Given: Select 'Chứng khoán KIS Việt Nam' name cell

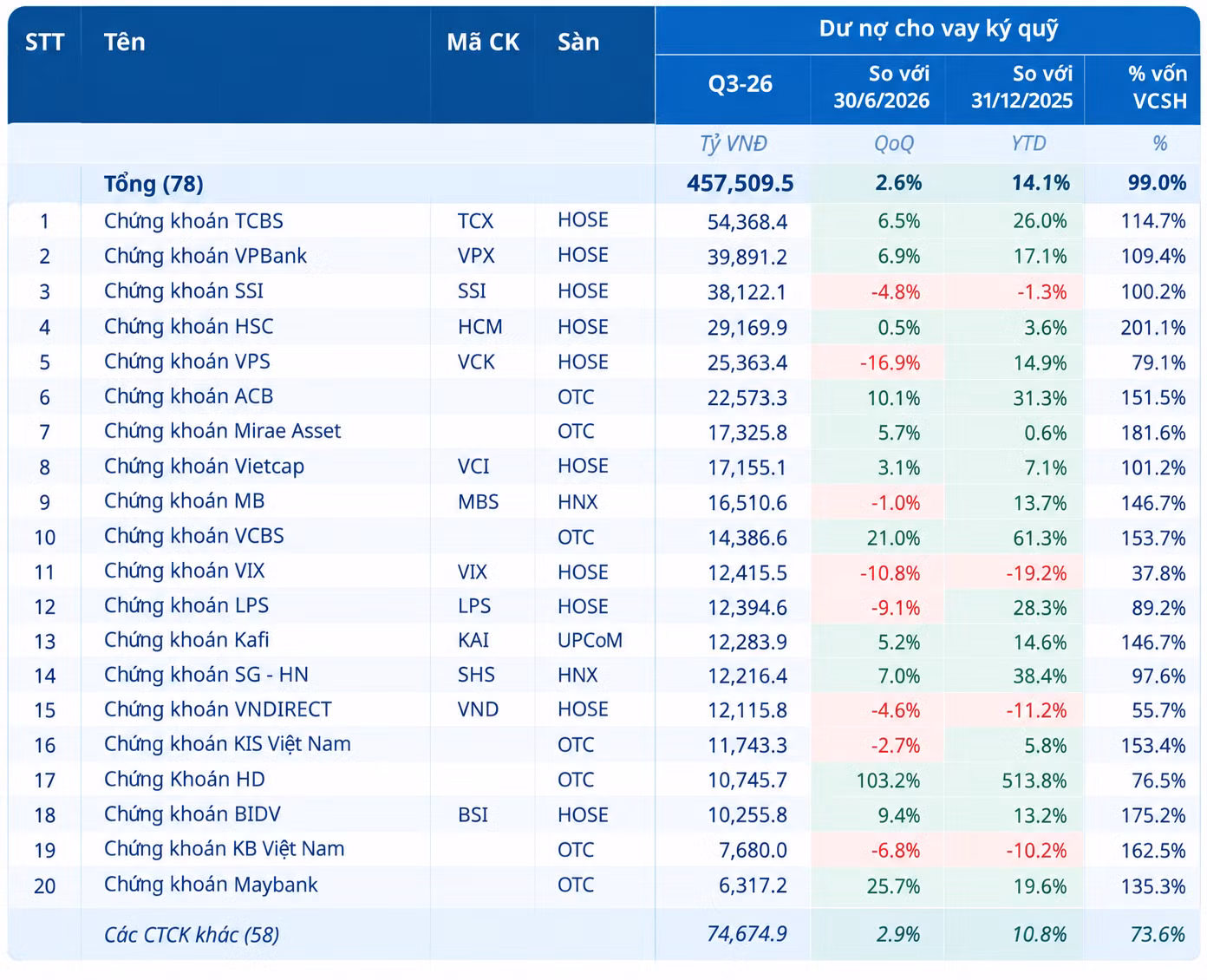Looking at the screenshot, I should [x=227, y=744].
